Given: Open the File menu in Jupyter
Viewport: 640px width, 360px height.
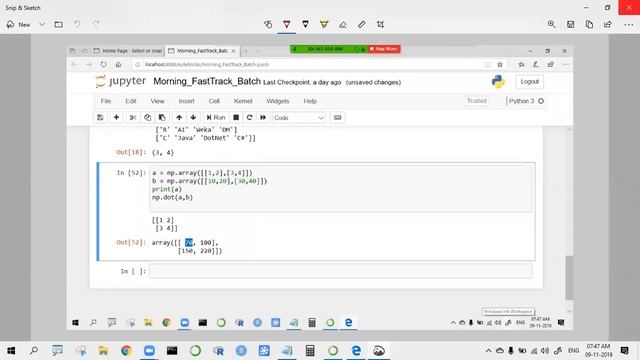Looking at the screenshot, I should (x=106, y=101).
